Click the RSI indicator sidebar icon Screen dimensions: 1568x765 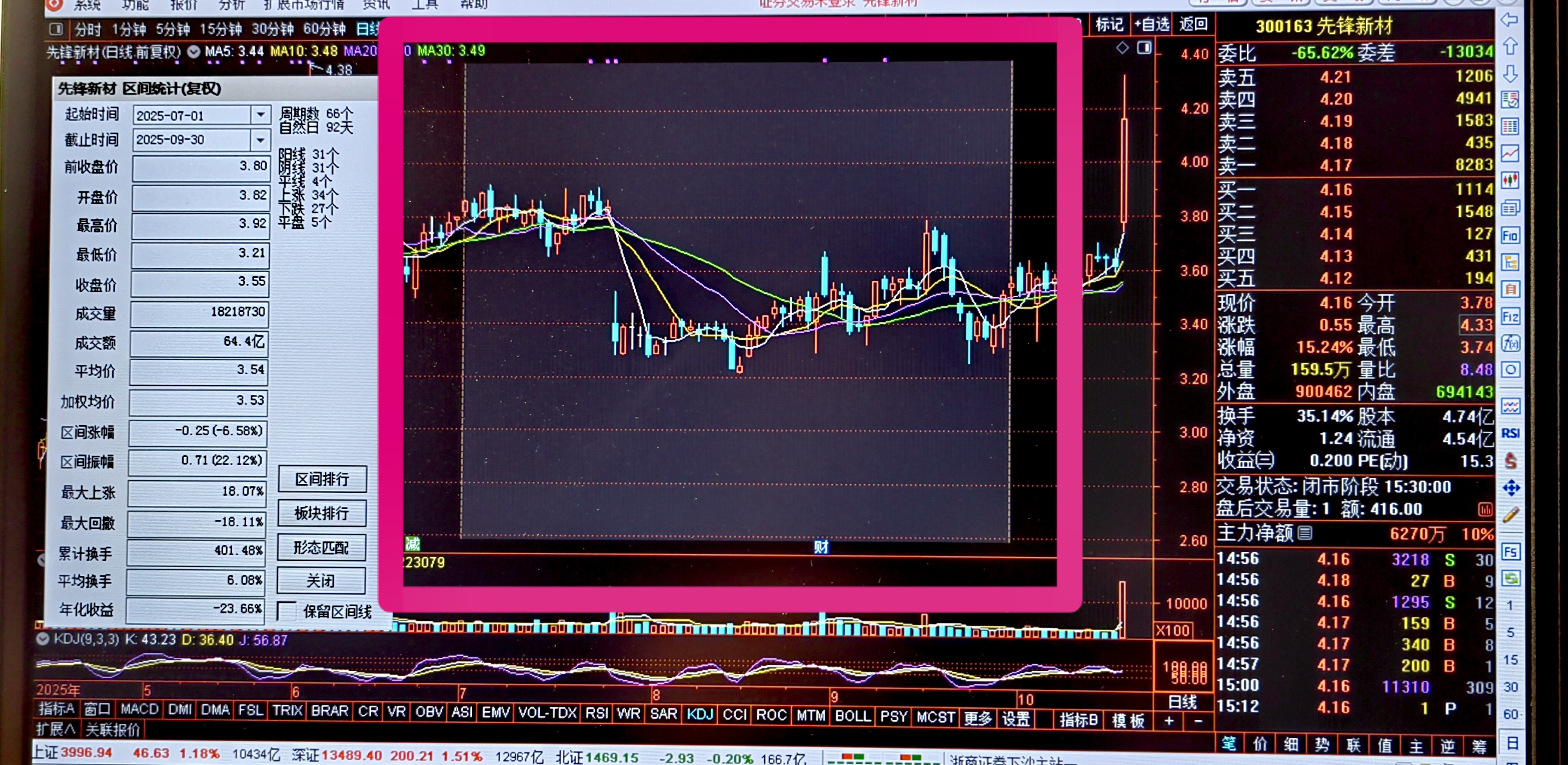click(x=1510, y=433)
